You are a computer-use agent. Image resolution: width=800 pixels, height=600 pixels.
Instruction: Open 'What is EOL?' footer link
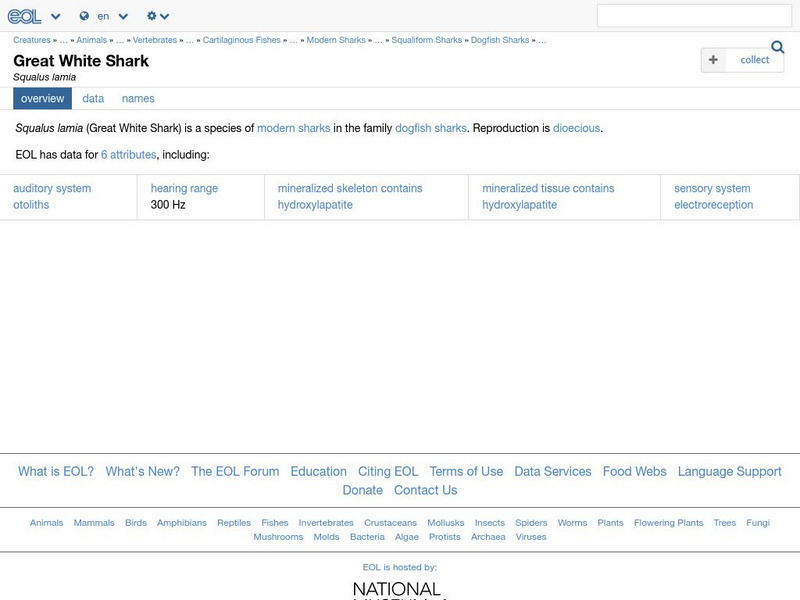56,471
